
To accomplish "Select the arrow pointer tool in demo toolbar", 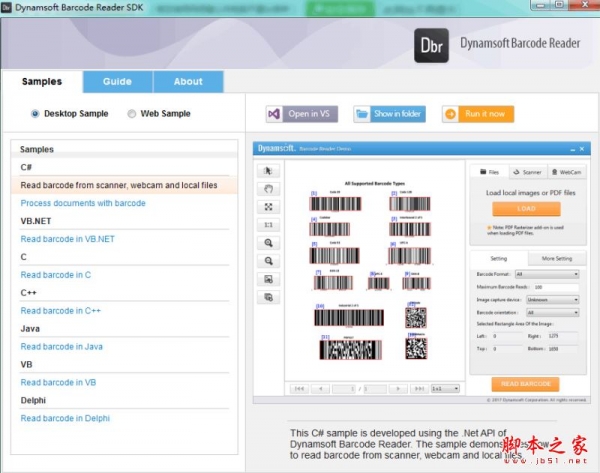I will click(268, 171).
